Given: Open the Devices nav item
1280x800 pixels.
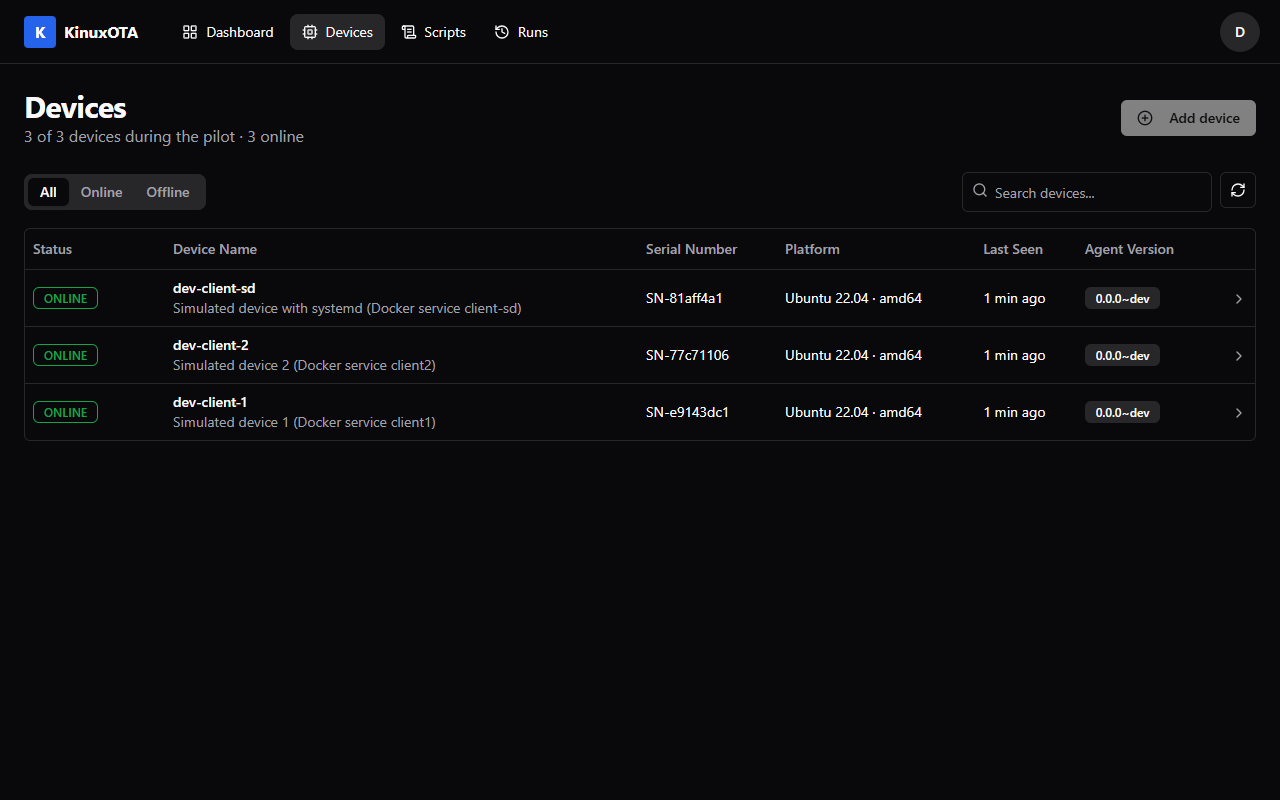Looking at the screenshot, I should (337, 32).
